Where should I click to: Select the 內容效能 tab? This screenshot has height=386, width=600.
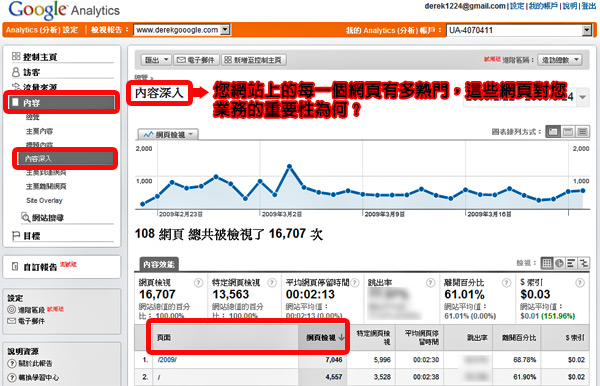pyautogui.click(x=159, y=264)
